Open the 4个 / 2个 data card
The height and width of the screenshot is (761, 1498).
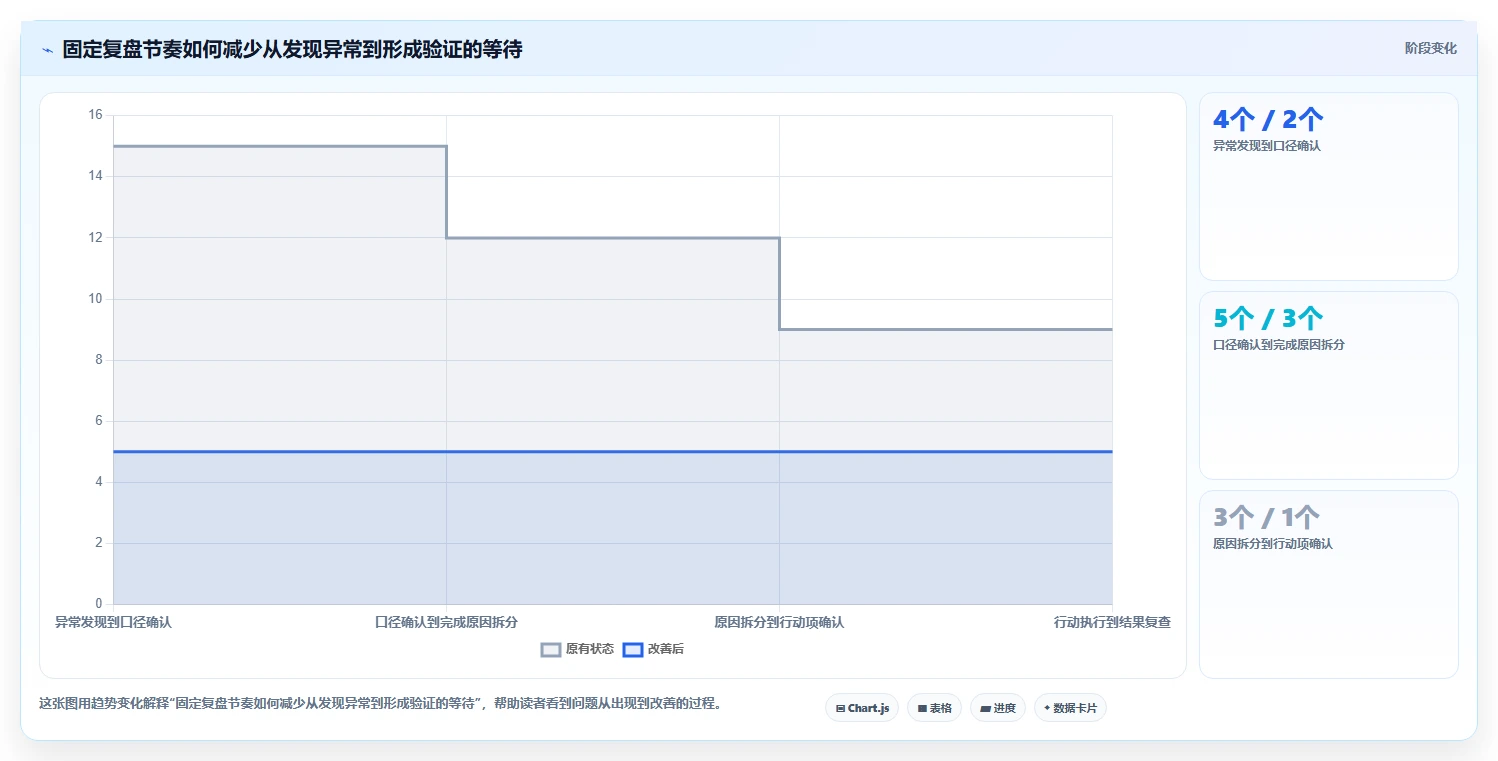click(x=1328, y=186)
